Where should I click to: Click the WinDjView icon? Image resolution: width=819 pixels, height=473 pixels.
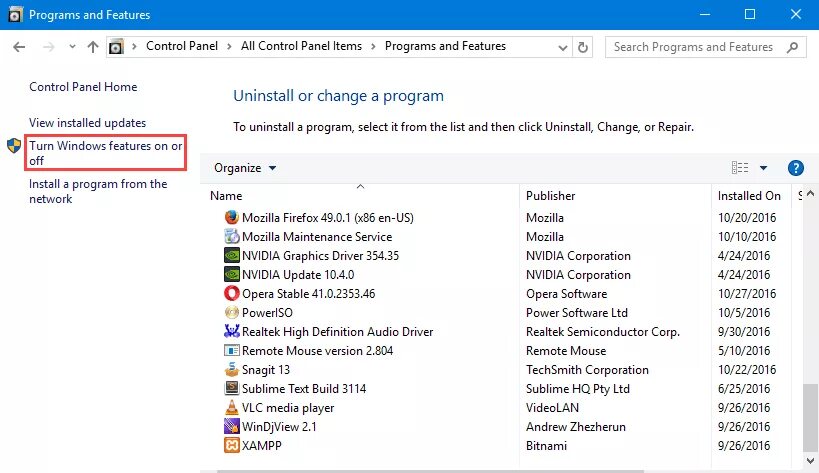231,426
